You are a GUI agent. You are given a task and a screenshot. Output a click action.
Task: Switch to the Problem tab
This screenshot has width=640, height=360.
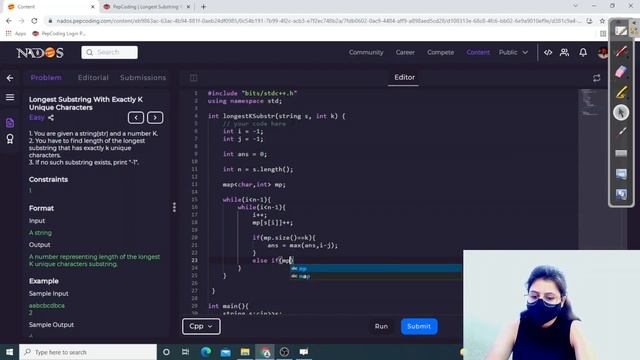(46, 78)
